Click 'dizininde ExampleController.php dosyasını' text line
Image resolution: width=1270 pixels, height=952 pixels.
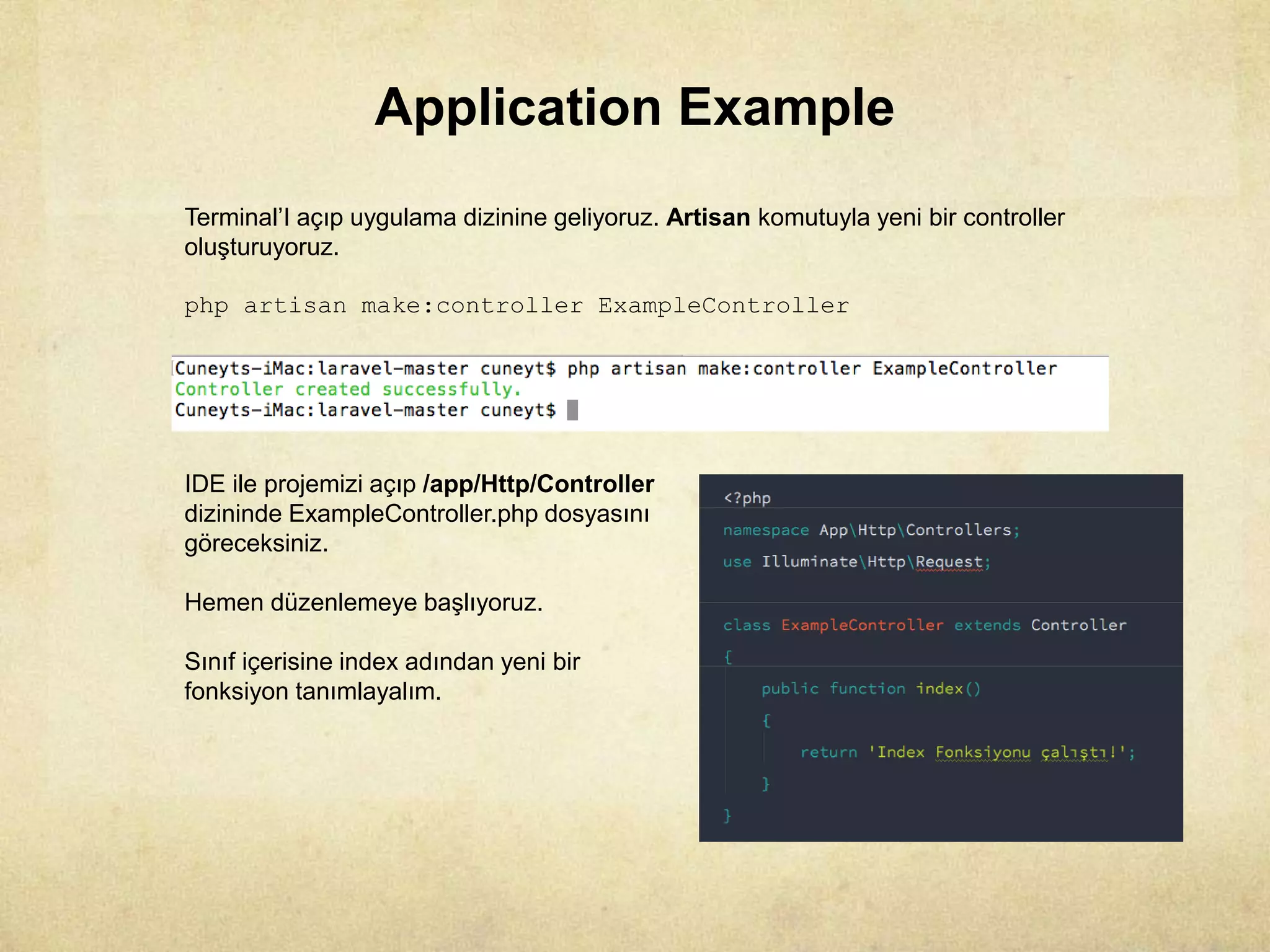coord(417,514)
